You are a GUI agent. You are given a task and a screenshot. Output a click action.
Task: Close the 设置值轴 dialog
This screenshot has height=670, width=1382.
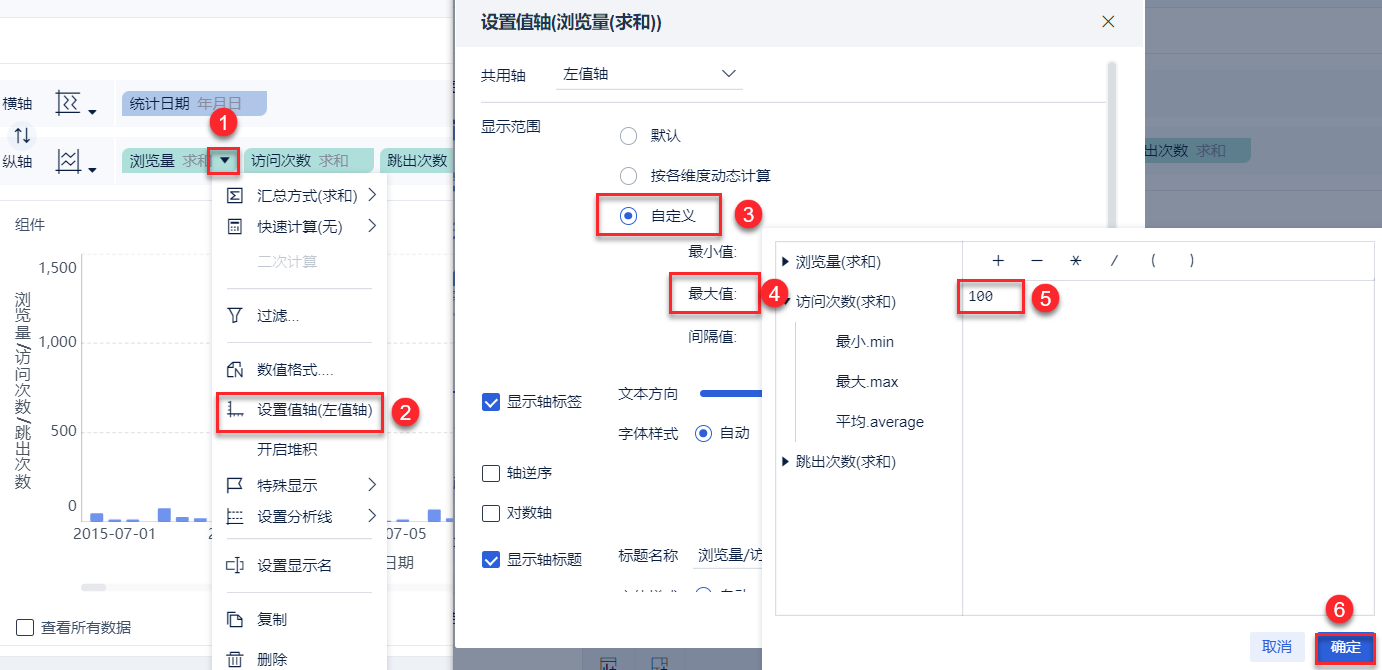(1107, 21)
